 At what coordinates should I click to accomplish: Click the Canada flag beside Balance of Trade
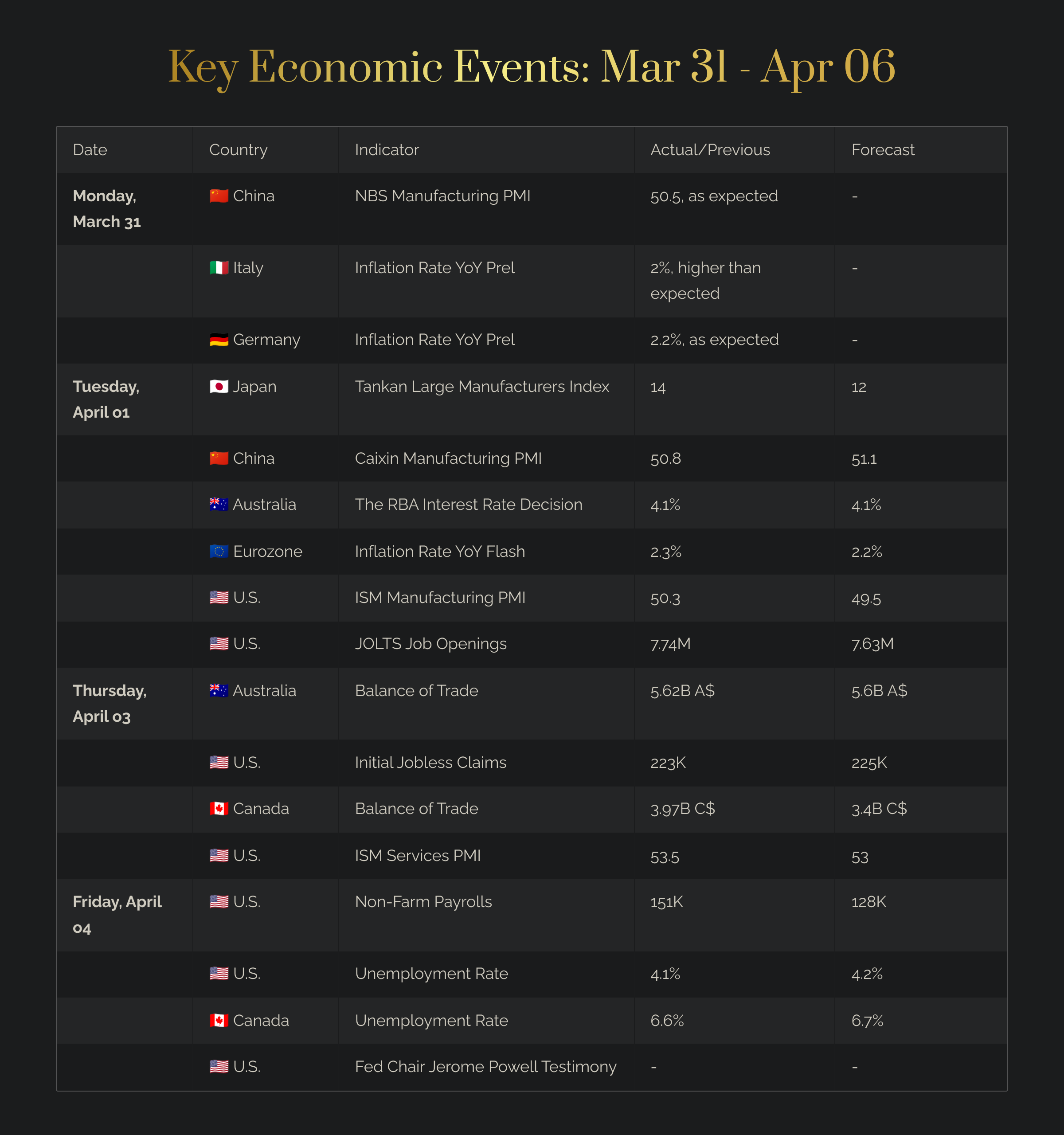[x=219, y=809]
